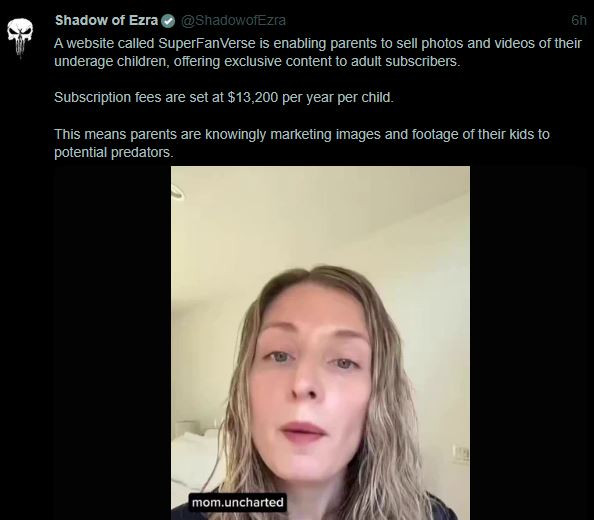Click the word SuperFanVerse in the post
The width and height of the screenshot is (594, 520).
(x=207, y=43)
